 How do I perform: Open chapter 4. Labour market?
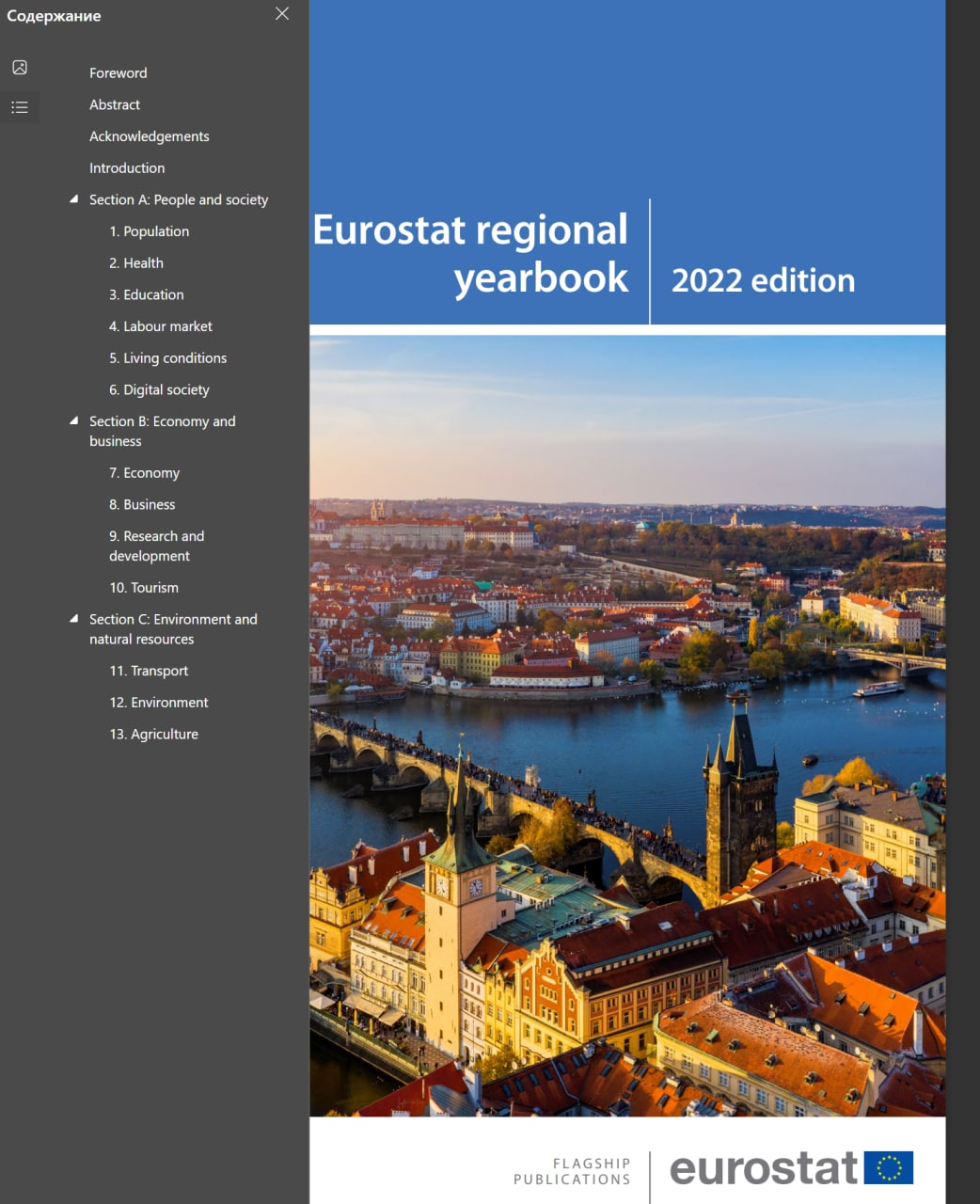pos(161,326)
